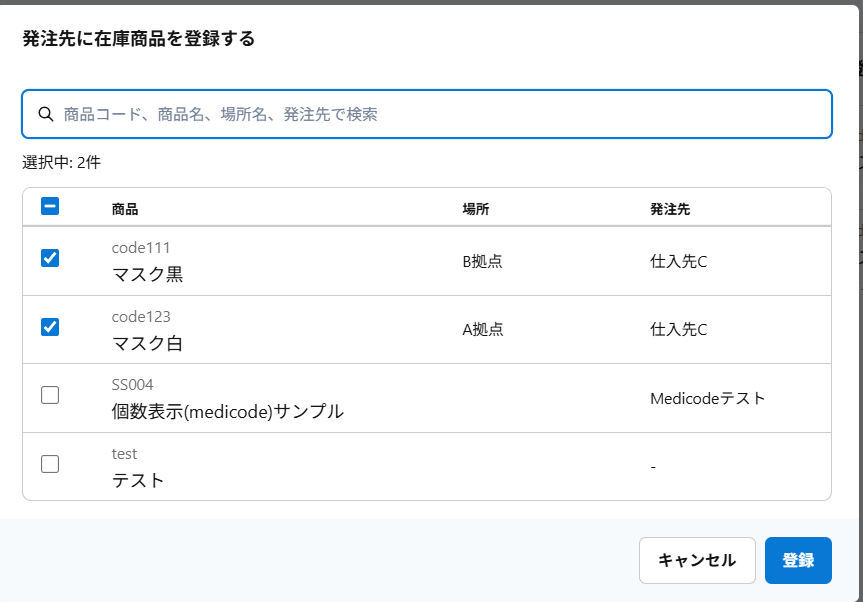Uncheck the マスク白 row checkbox
The image size is (863, 602).
click(x=50, y=327)
